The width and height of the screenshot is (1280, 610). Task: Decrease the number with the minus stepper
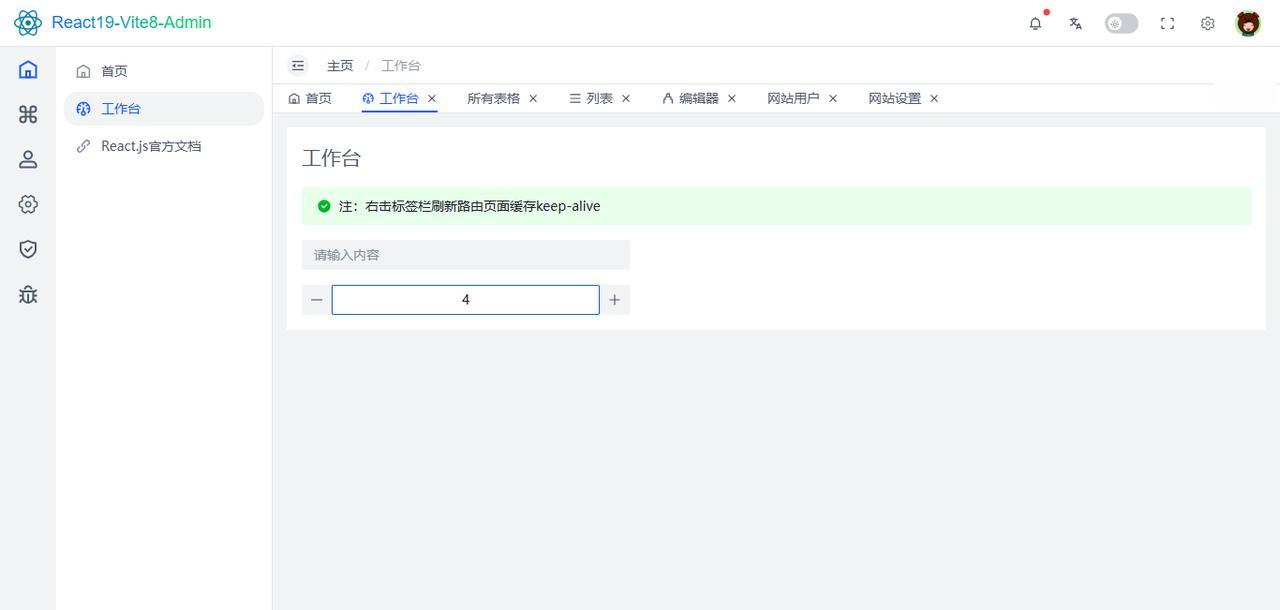pos(317,300)
